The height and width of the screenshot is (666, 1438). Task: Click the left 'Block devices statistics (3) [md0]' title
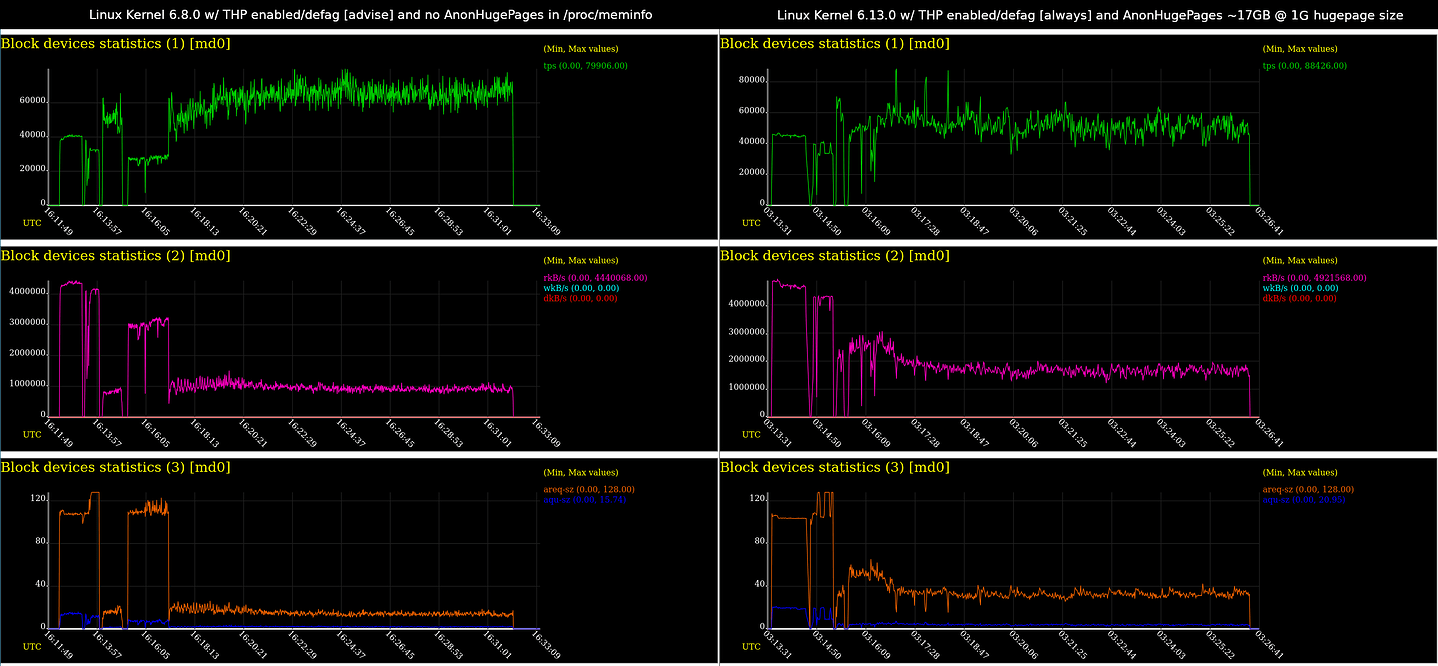115,467
